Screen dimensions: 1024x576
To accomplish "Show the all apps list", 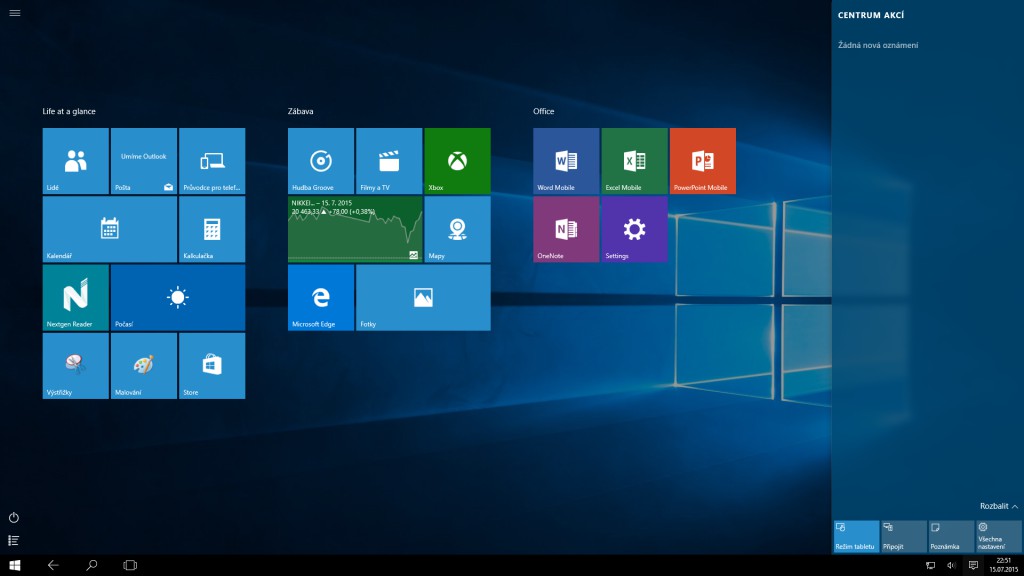I will click(x=14, y=540).
